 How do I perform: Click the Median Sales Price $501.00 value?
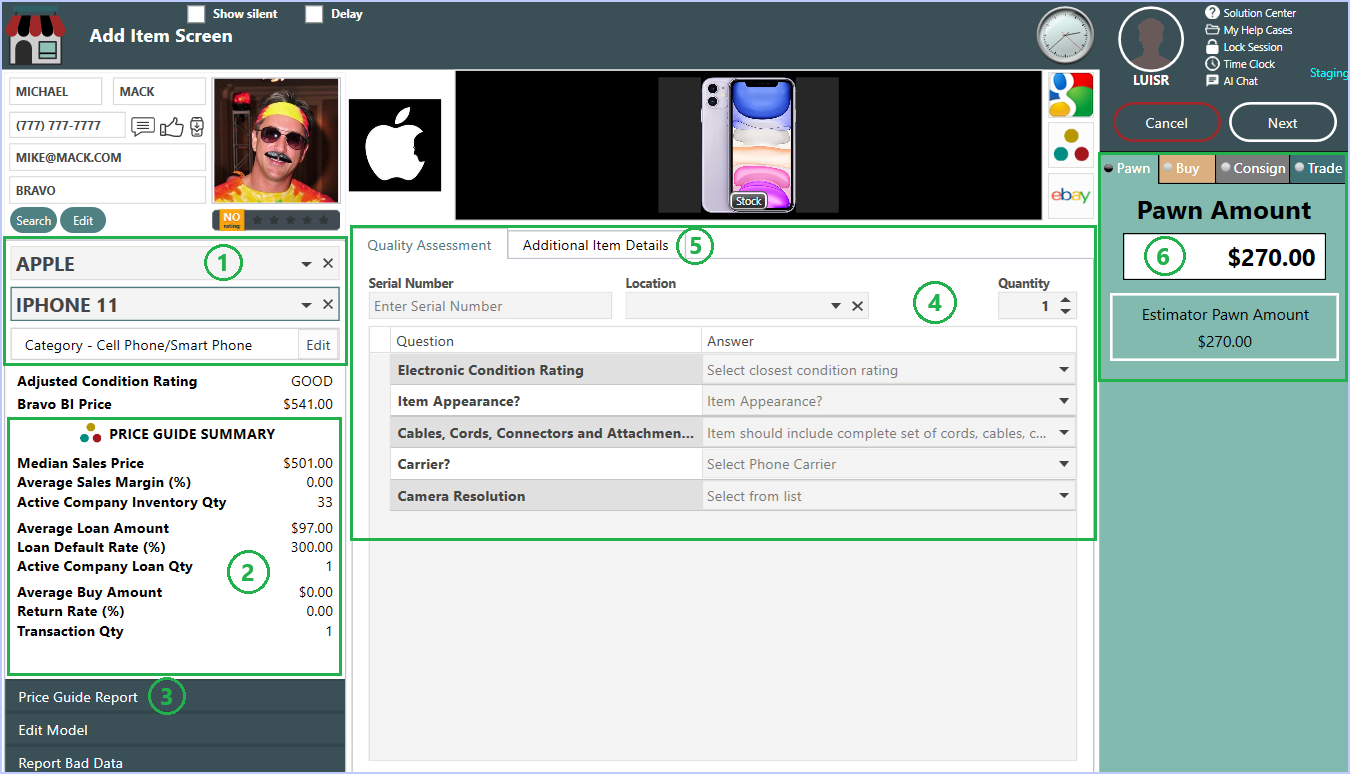[x=308, y=463]
